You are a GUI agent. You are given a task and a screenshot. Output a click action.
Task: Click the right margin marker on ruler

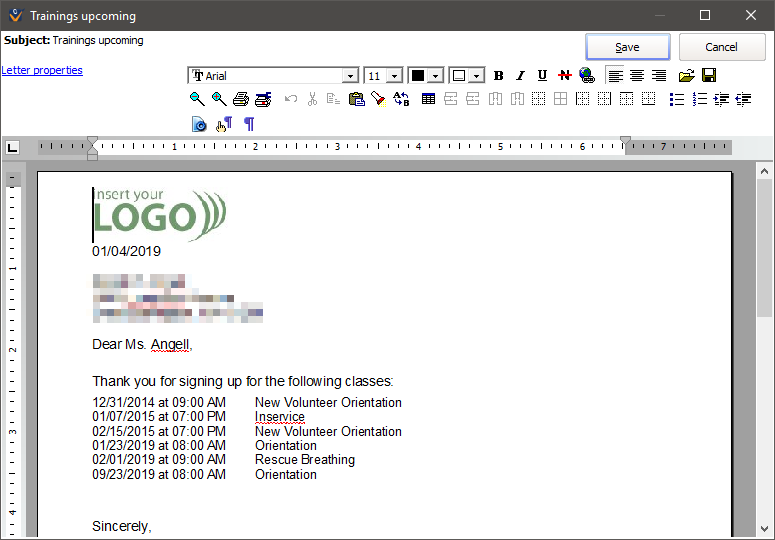tap(625, 141)
